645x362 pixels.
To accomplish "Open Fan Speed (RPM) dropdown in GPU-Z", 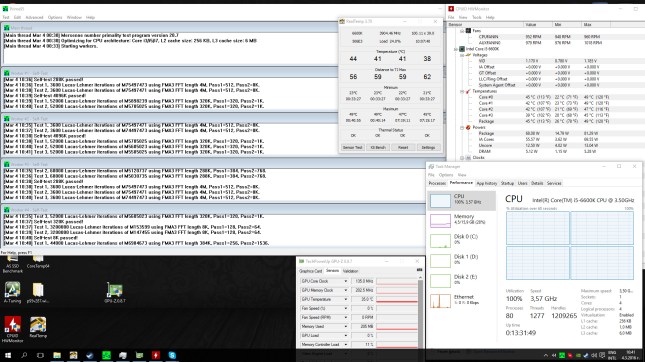I will coord(346,318).
